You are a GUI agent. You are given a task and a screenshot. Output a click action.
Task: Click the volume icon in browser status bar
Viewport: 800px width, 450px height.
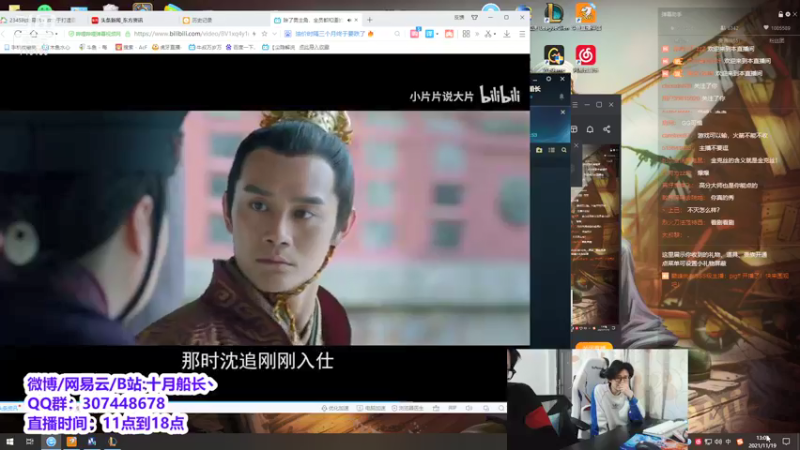click(x=469, y=408)
